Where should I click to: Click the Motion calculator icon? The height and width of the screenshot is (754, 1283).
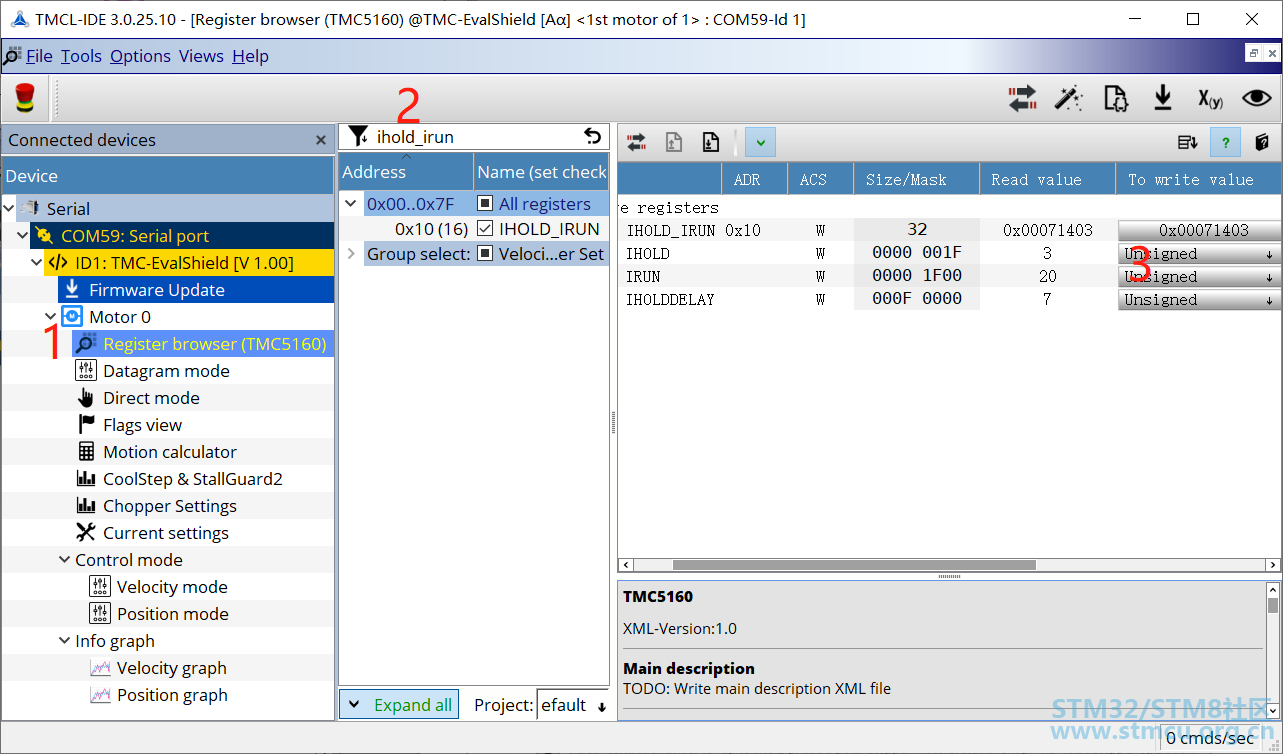tap(86, 452)
